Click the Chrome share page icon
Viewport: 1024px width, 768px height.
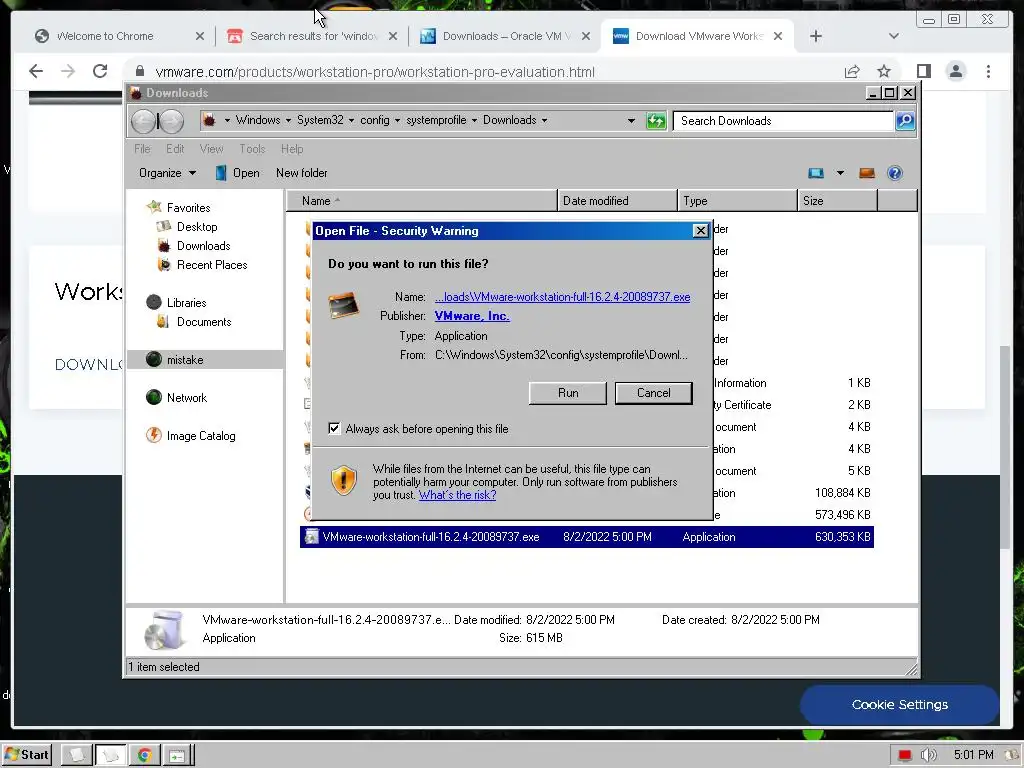[x=852, y=71]
